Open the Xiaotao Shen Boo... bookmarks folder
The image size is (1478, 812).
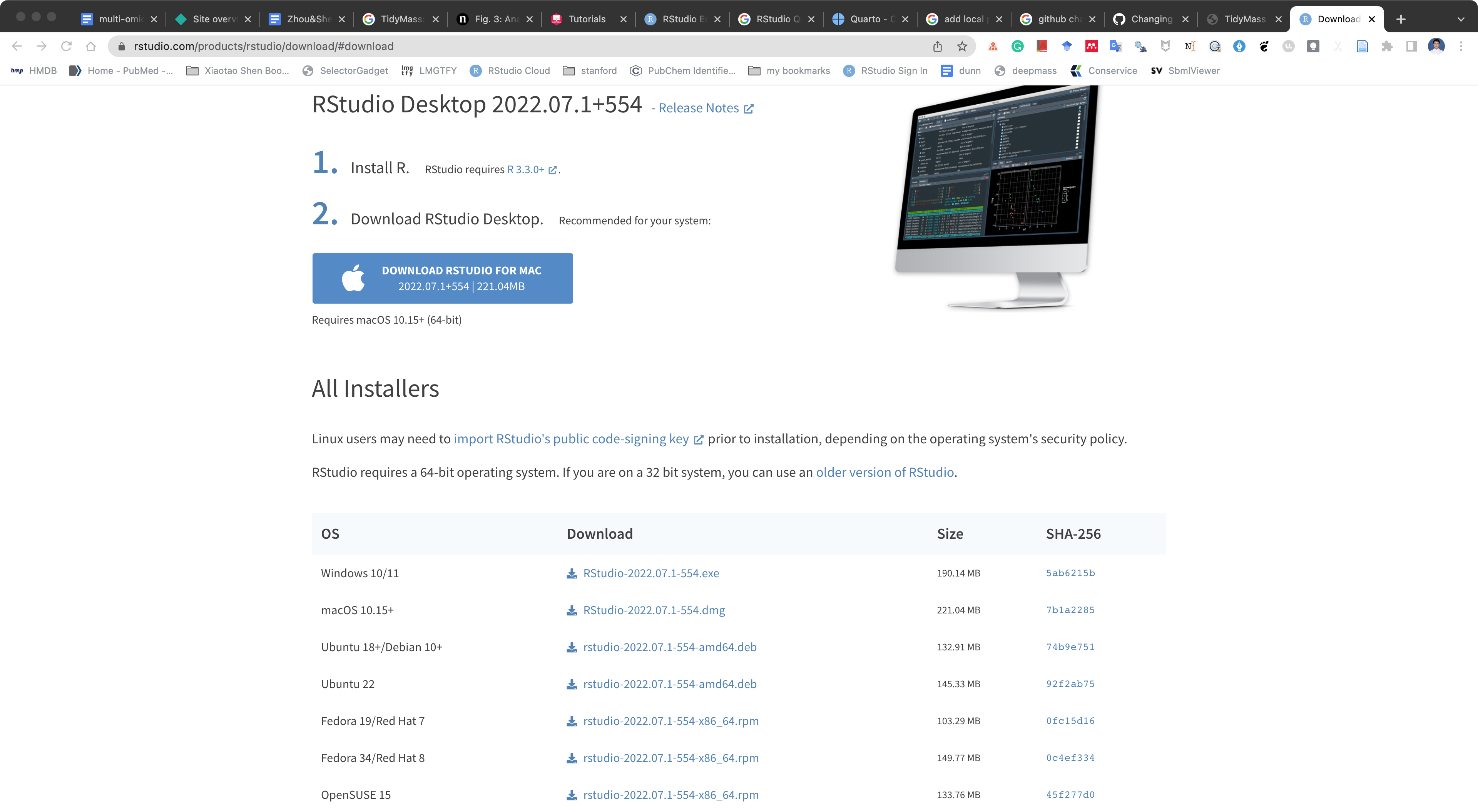237,70
